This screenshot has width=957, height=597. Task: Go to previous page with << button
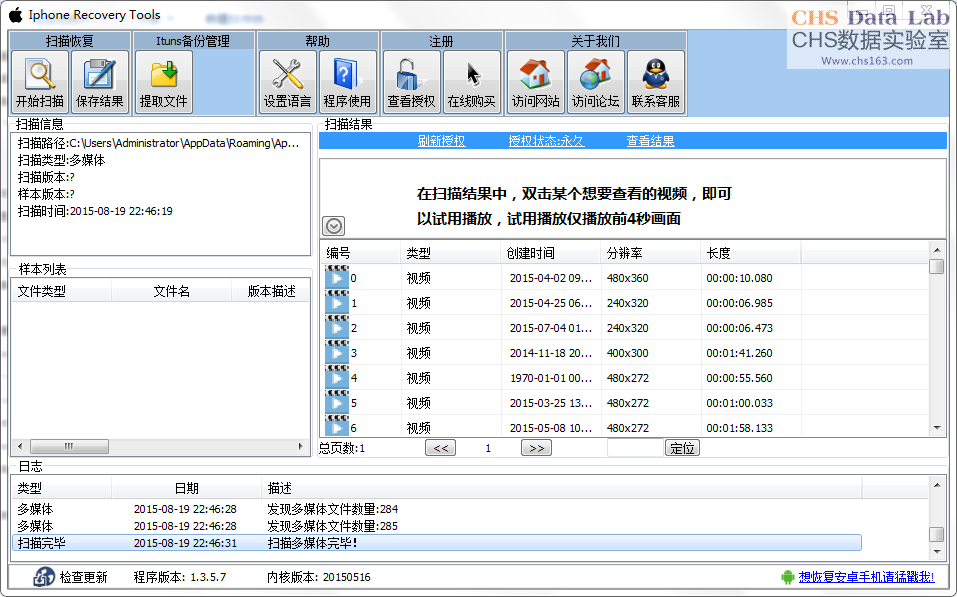[x=441, y=448]
